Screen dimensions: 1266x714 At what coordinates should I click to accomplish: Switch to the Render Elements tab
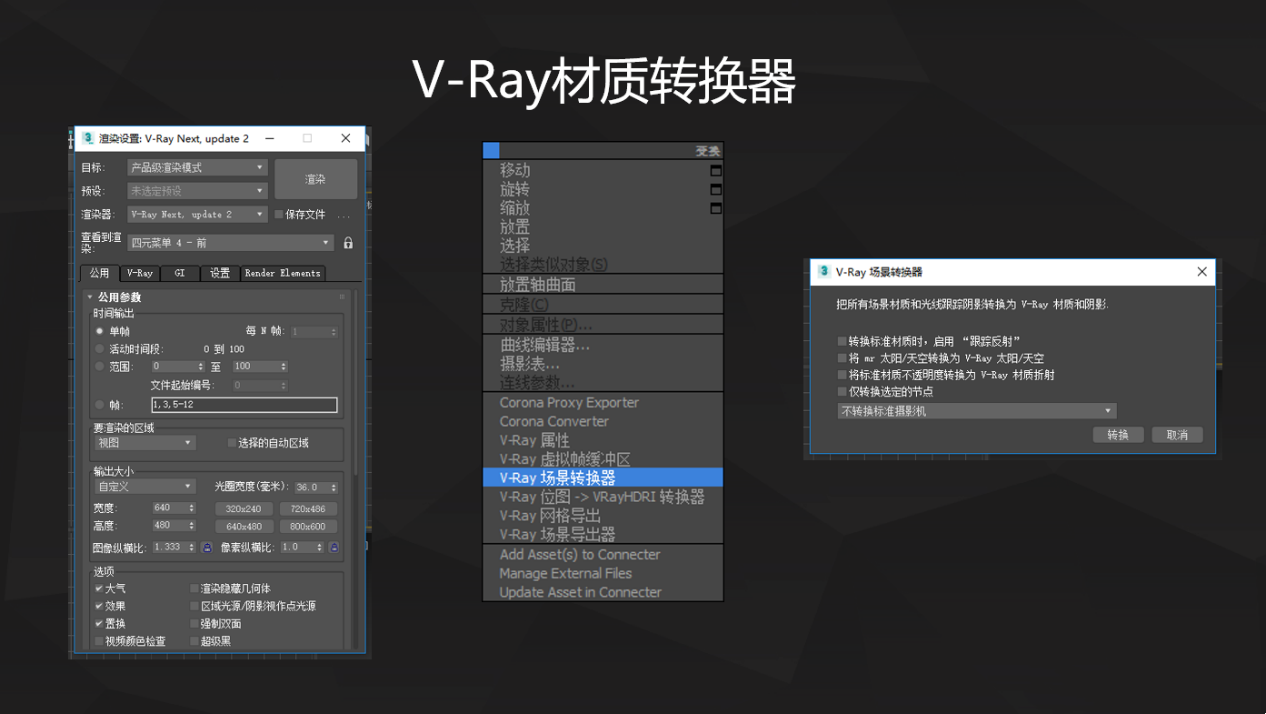283,273
